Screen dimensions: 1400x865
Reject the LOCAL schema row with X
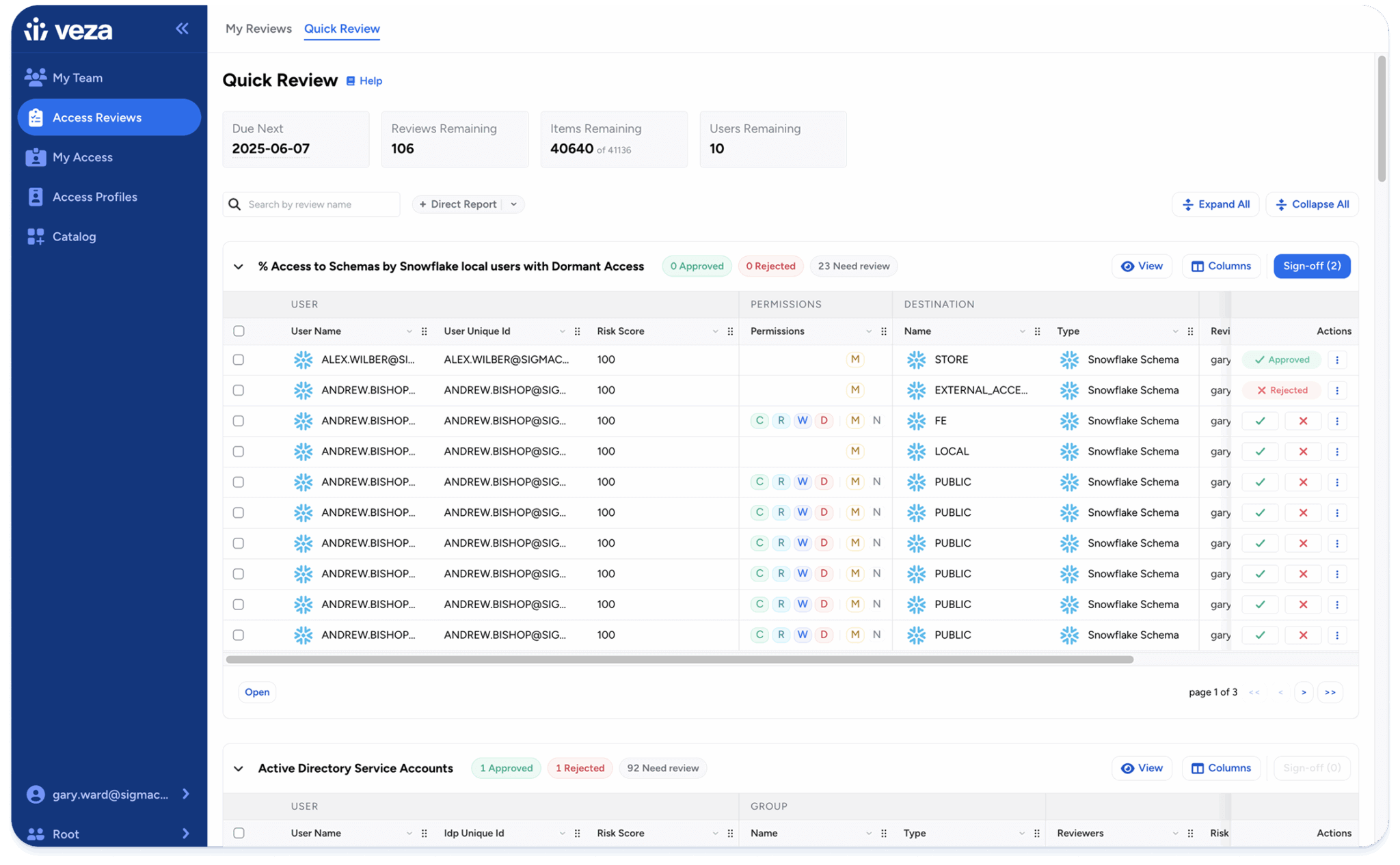pos(1303,452)
